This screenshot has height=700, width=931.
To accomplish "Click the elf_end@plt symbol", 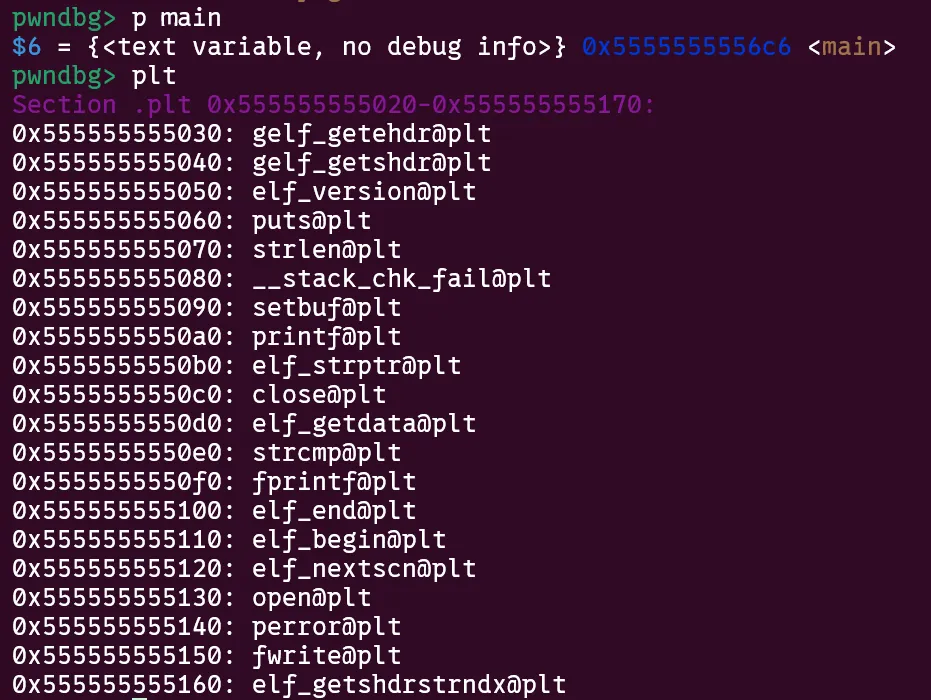I will coord(334,511).
